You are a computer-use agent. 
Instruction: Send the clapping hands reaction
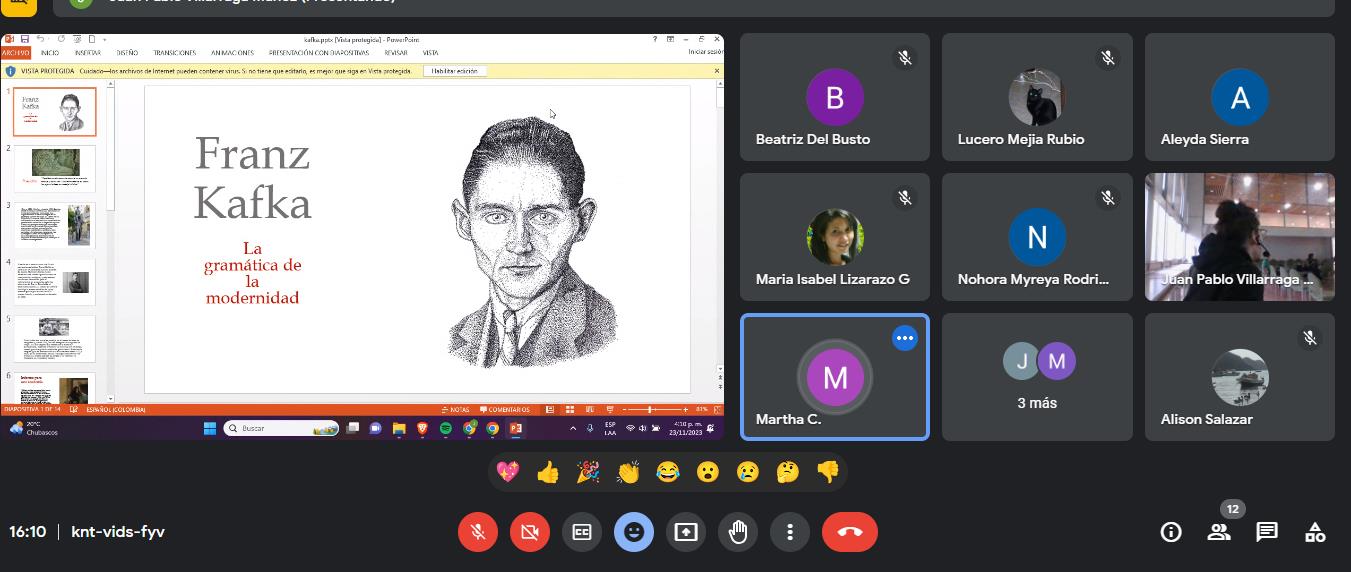pos(628,472)
